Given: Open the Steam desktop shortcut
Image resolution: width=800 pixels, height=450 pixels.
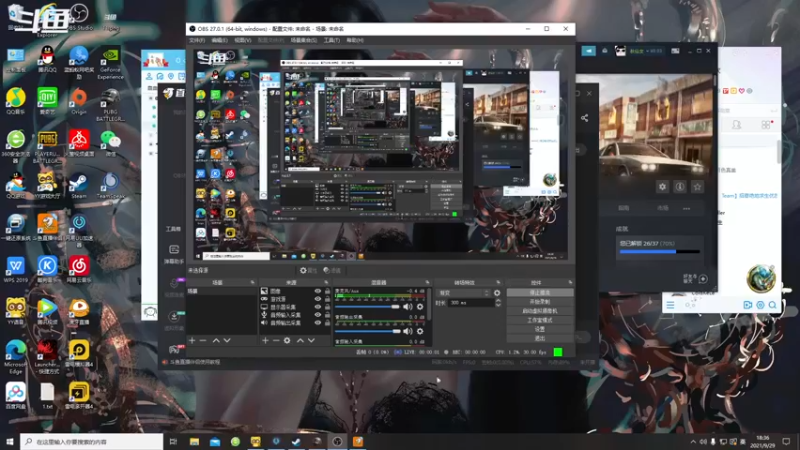Looking at the screenshot, I should [79, 186].
